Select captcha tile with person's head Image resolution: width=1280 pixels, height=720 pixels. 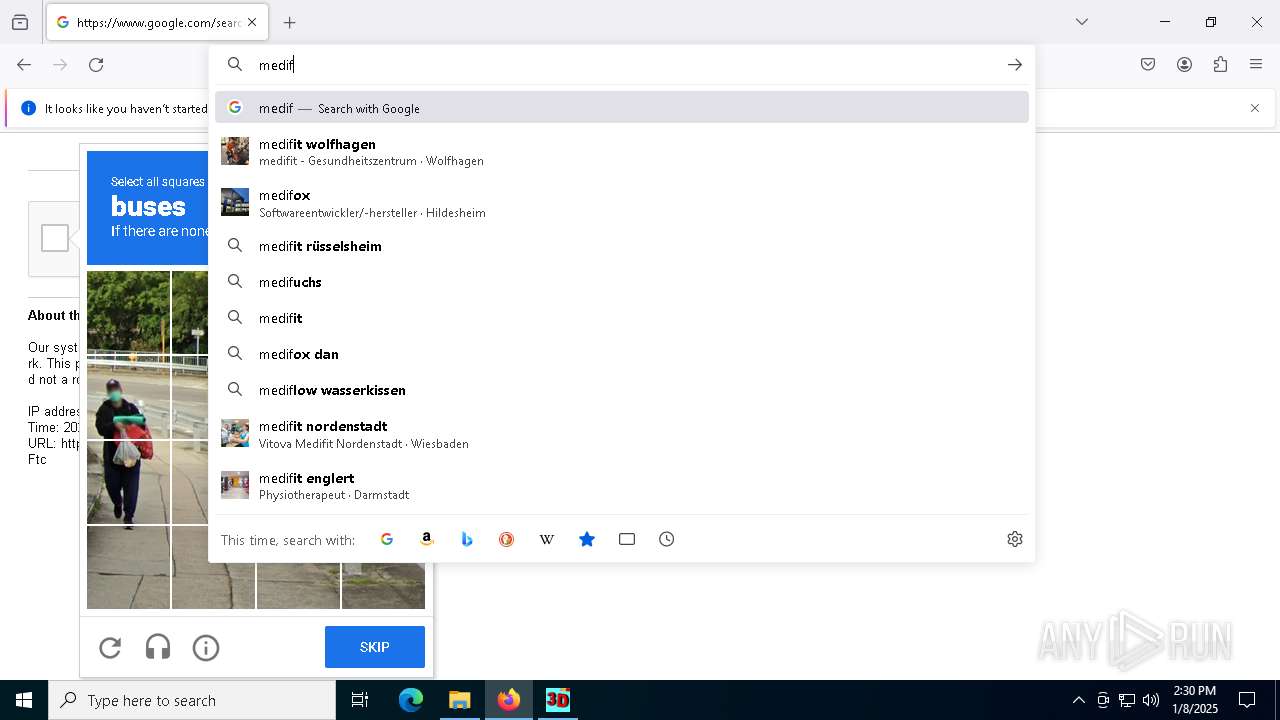[128, 397]
